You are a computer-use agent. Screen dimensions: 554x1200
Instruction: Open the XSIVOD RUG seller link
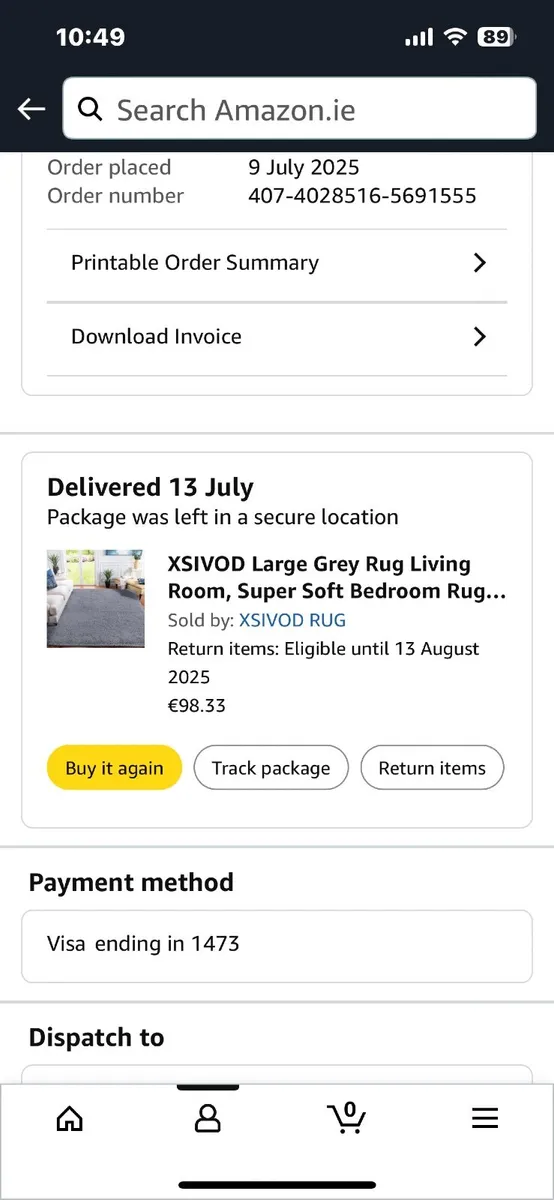[293, 620]
